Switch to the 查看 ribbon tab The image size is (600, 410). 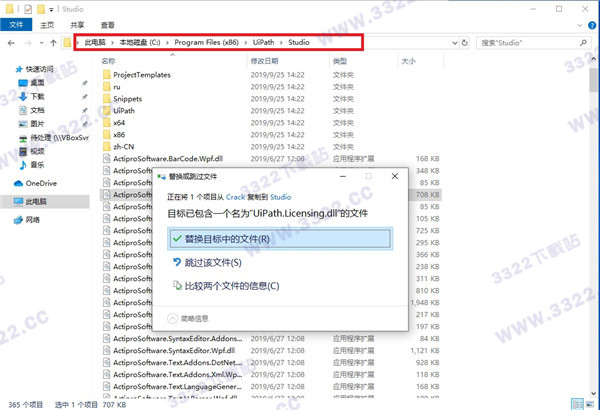(x=108, y=25)
